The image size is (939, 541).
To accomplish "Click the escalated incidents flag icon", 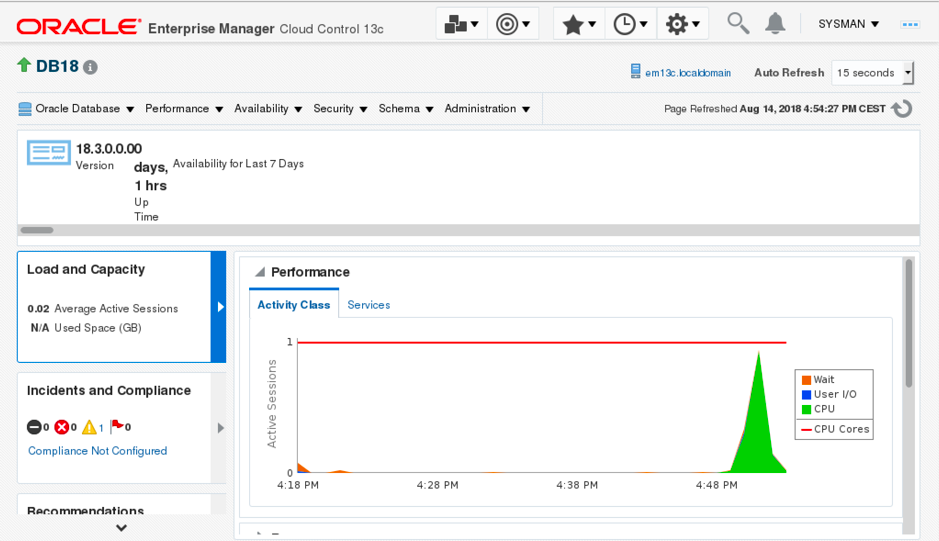I will pyautogui.click(x=117, y=426).
